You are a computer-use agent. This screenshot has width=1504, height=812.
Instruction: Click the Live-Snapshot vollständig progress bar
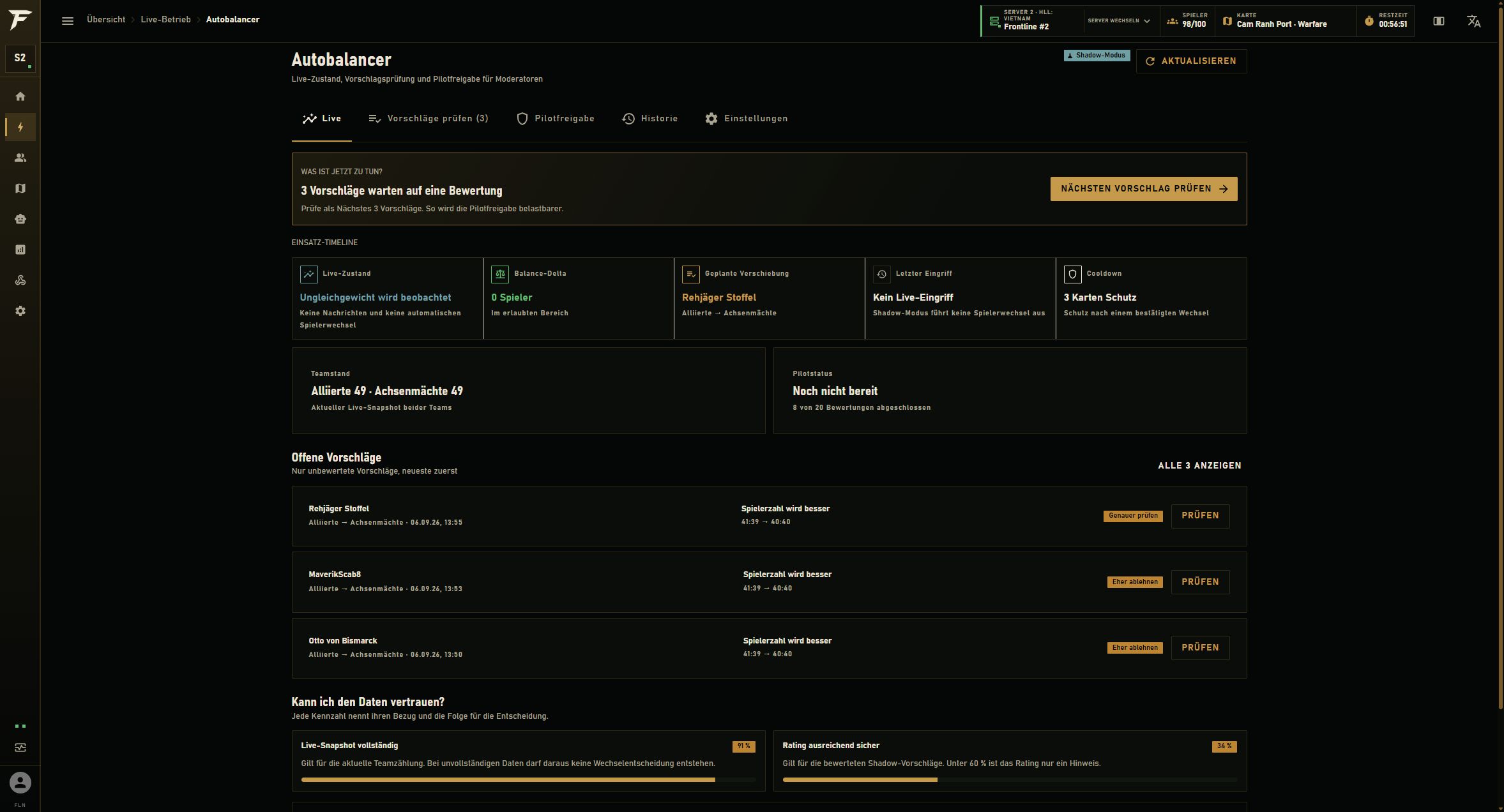point(528,779)
